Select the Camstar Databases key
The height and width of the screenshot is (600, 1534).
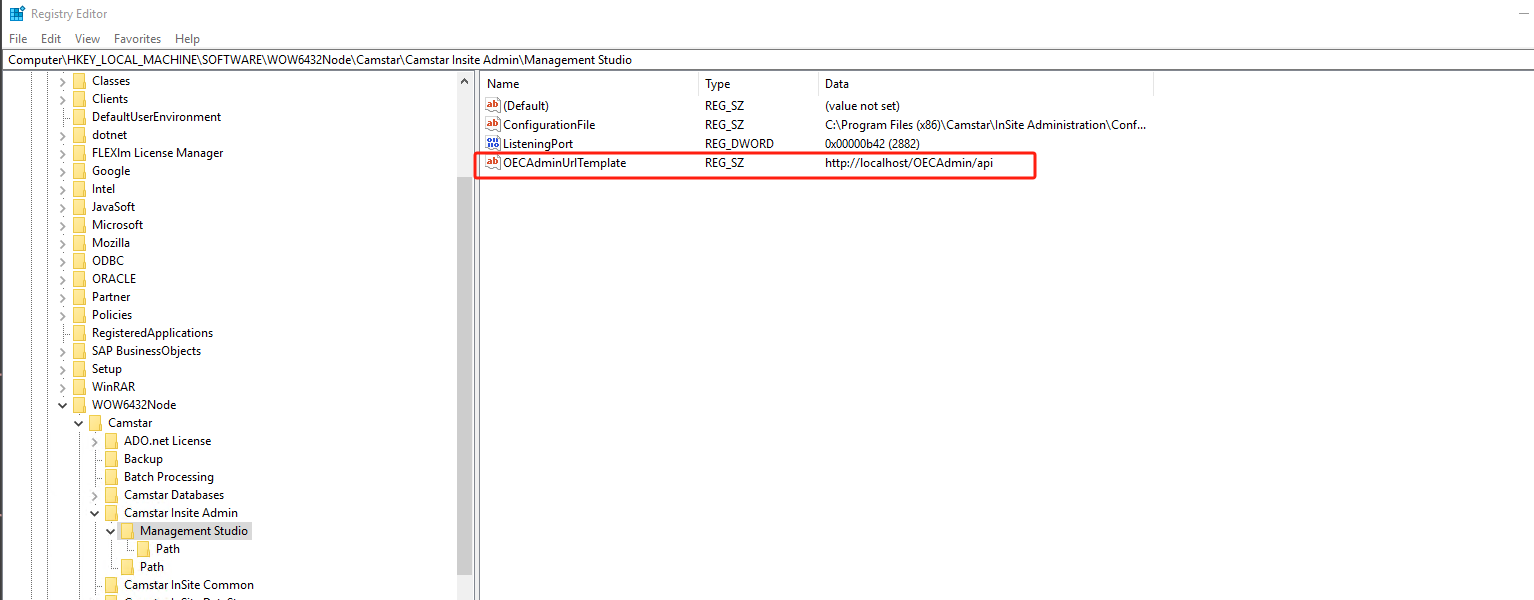pyautogui.click(x=174, y=495)
